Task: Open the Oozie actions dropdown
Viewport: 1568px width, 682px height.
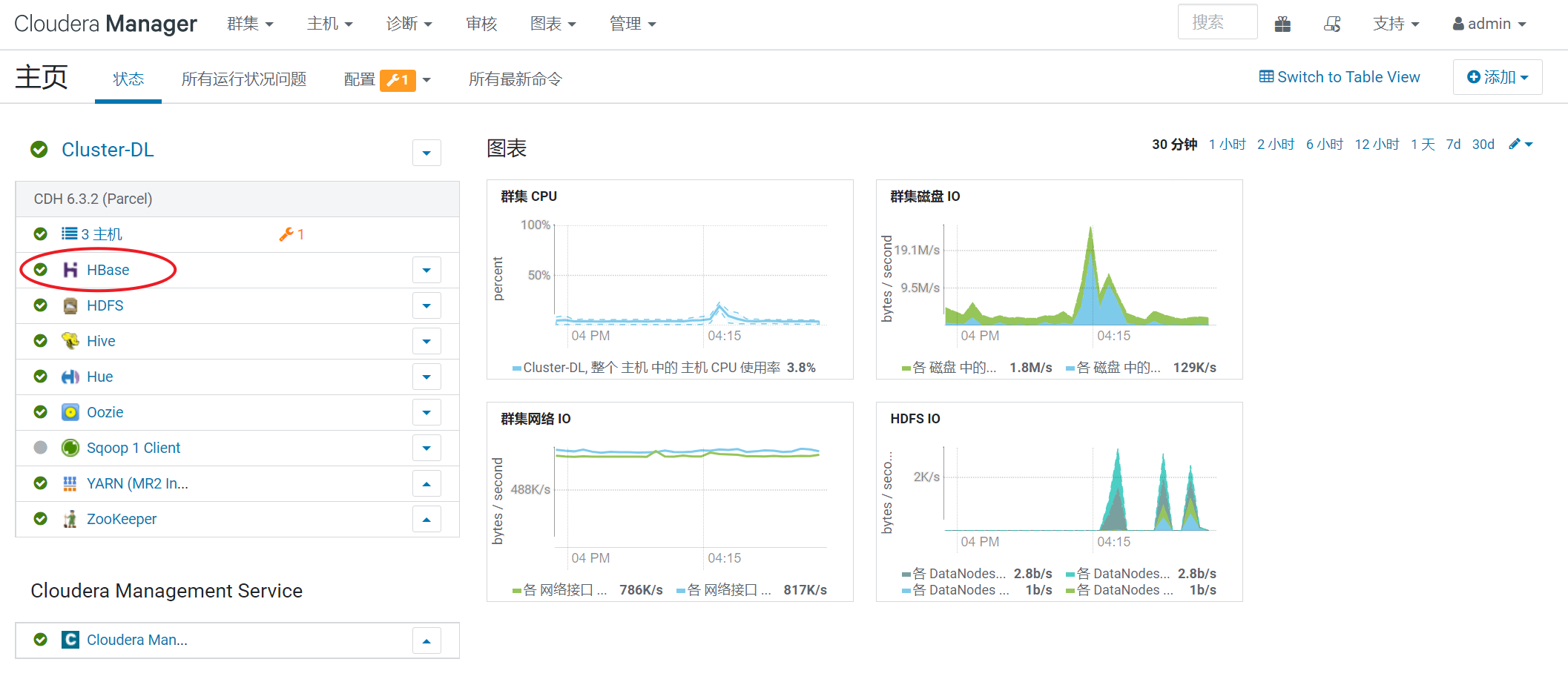Action: point(426,412)
